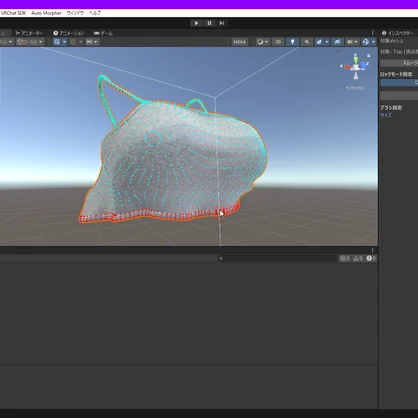Open the VRChat SDK menu
Image resolution: width=418 pixels, height=418 pixels.
[x=13, y=13]
